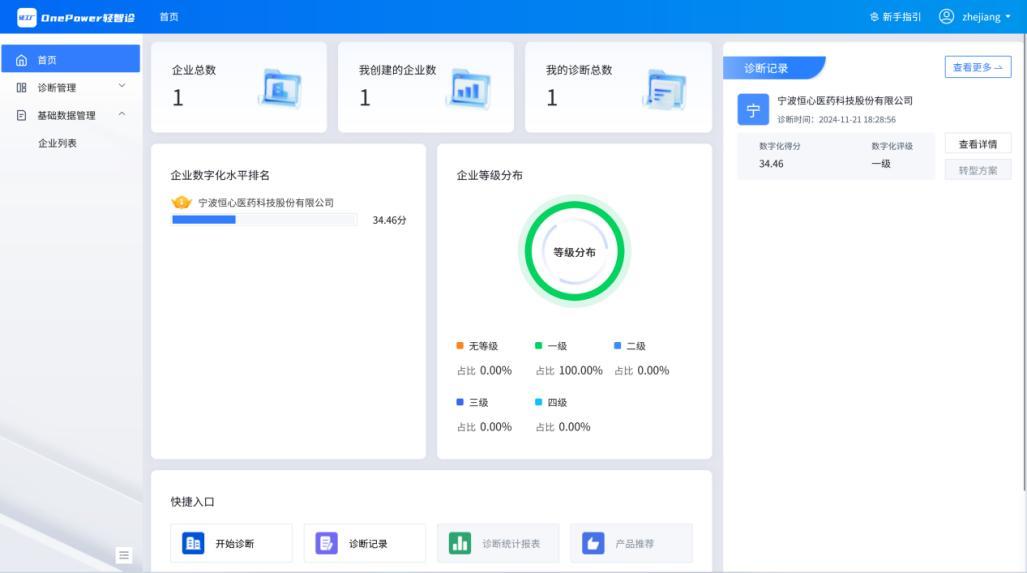This screenshot has height=573, width=1027.
Task: Click the OnePower logo icon
Action: click(26, 17)
